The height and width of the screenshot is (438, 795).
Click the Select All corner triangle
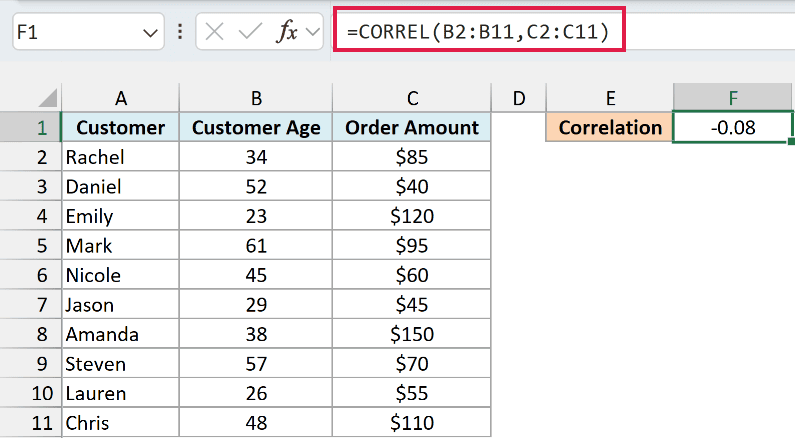click(x=48, y=97)
